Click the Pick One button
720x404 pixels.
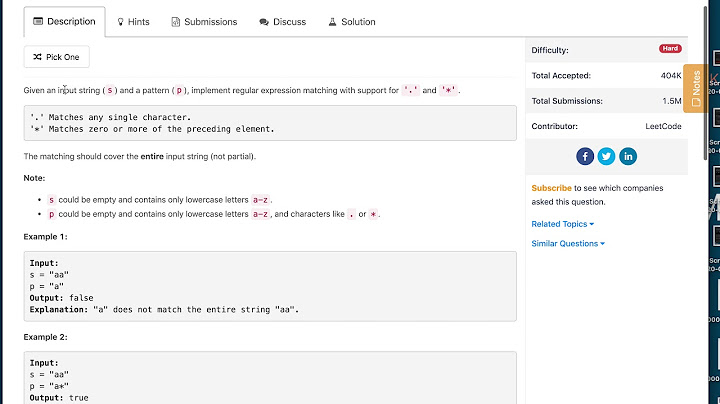56,57
